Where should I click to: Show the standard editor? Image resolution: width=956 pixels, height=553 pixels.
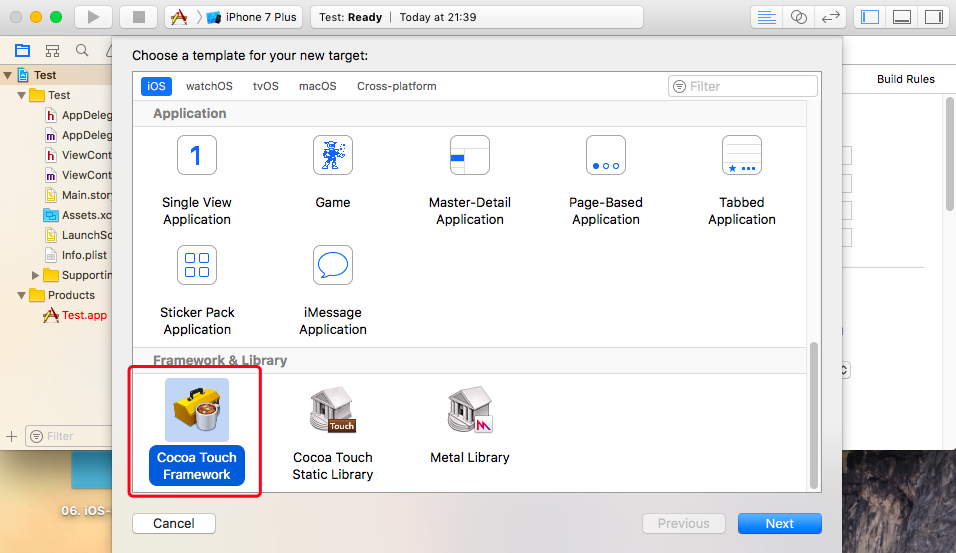click(x=766, y=17)
